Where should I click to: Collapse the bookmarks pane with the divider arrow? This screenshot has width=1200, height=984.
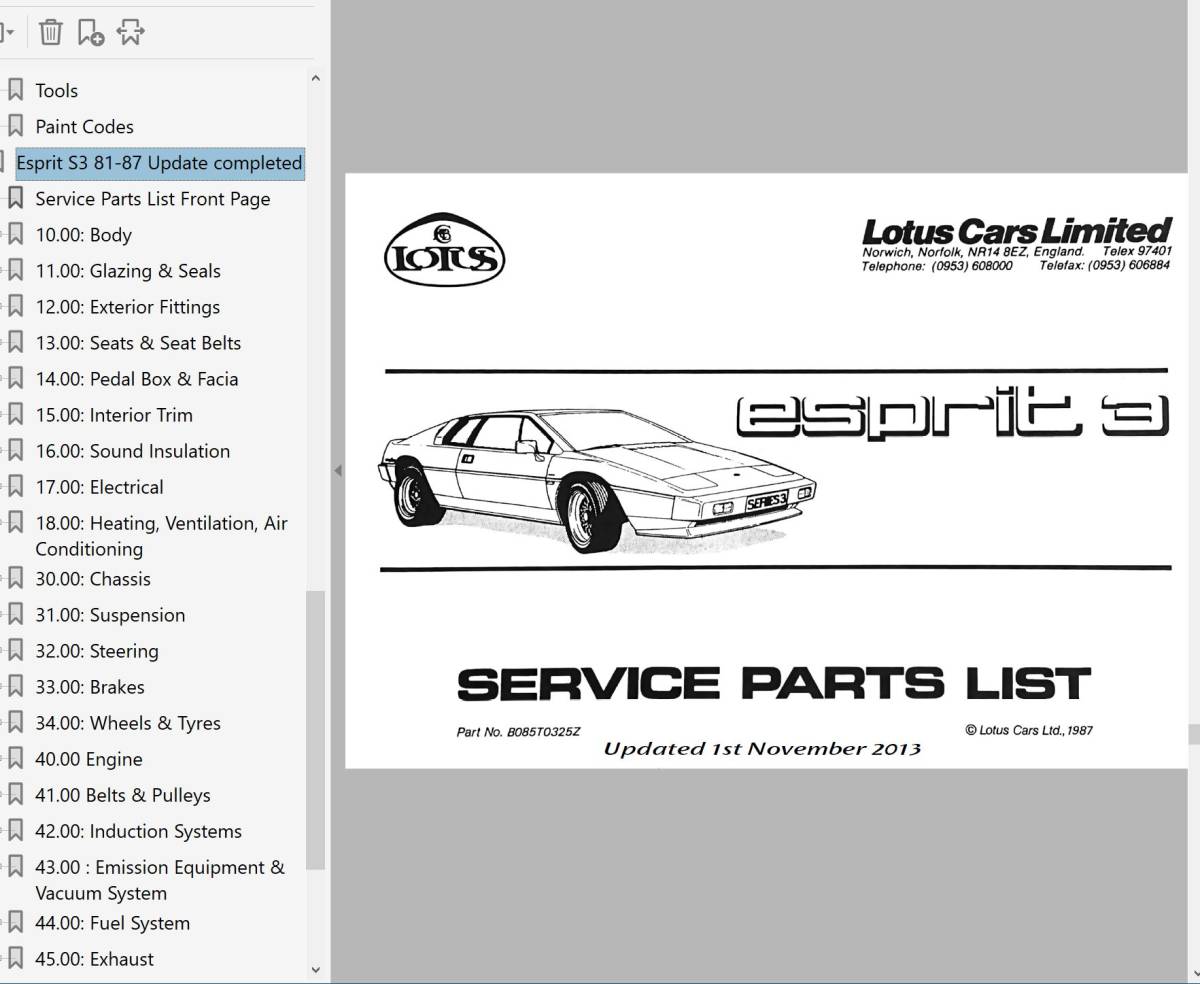tap(337, 470)
